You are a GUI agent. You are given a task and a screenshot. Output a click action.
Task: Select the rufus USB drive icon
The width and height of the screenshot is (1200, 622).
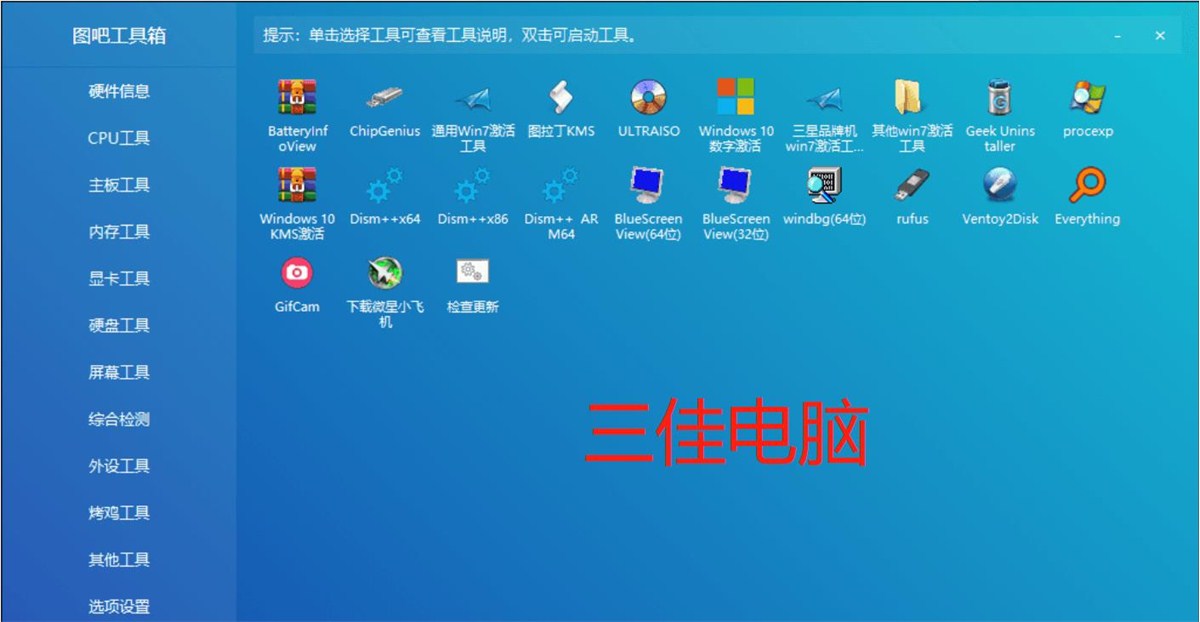point(911,185)
